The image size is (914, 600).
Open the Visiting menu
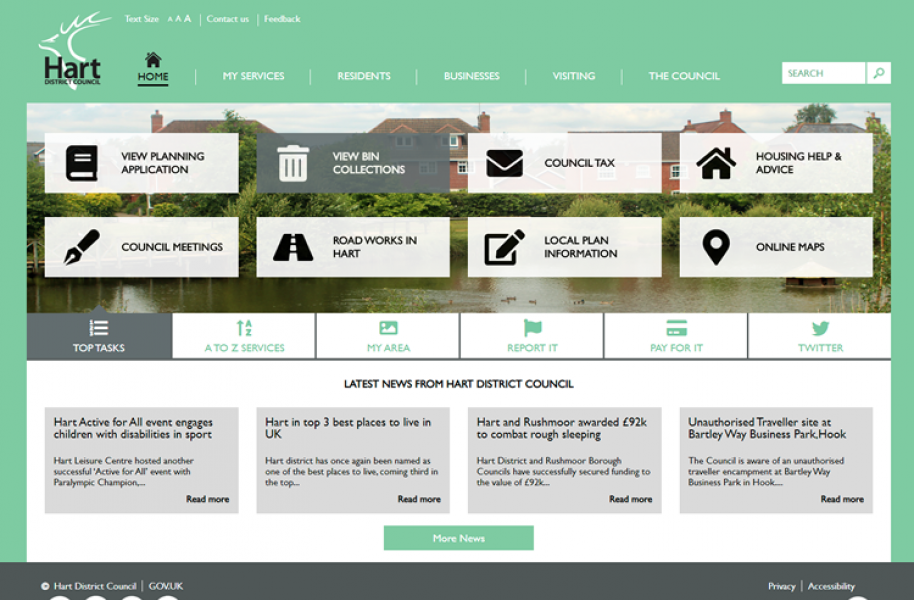coord(574,76)
